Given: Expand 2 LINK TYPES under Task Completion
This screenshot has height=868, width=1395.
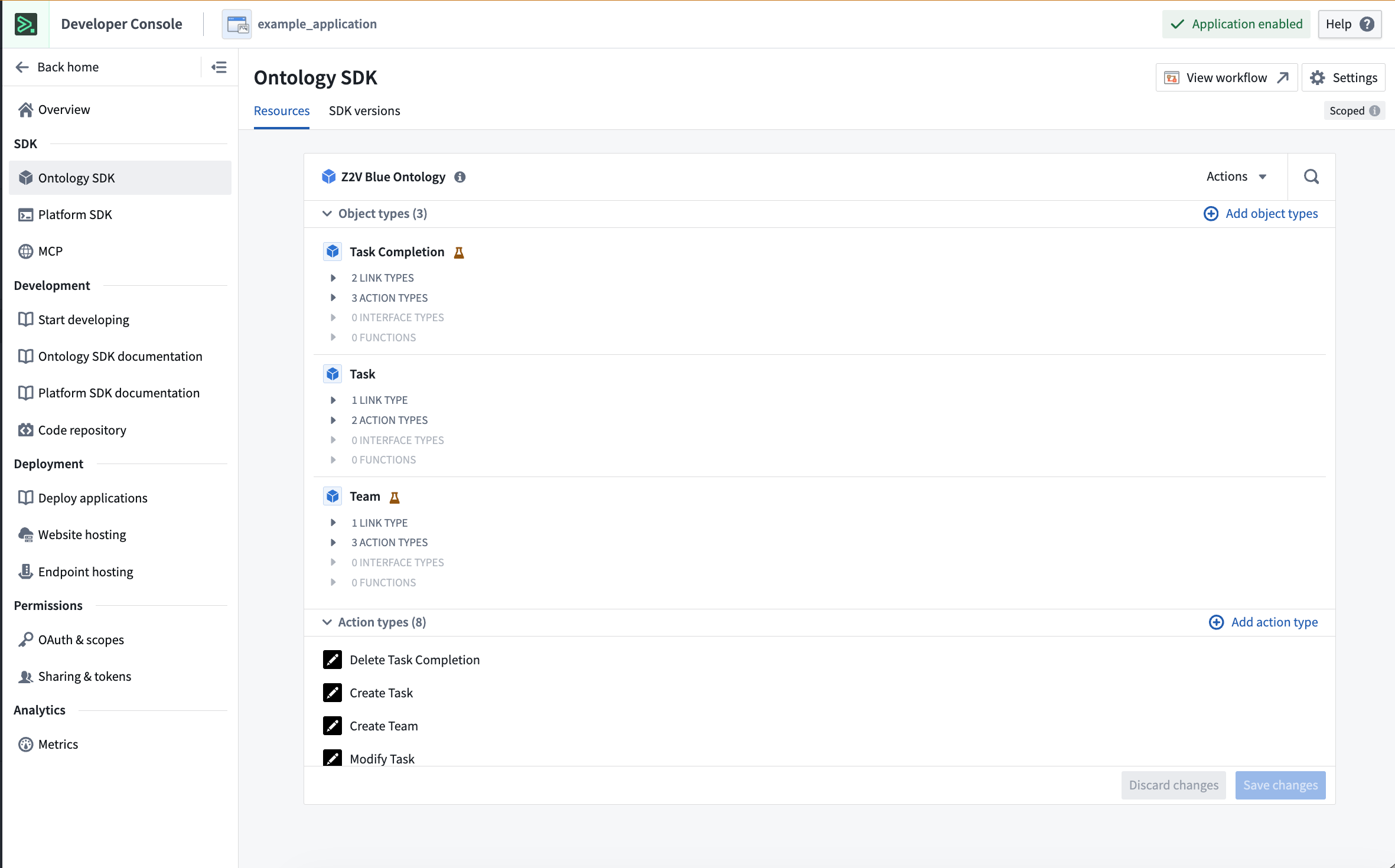Looking at the screenshot, I should pos(333,278).
